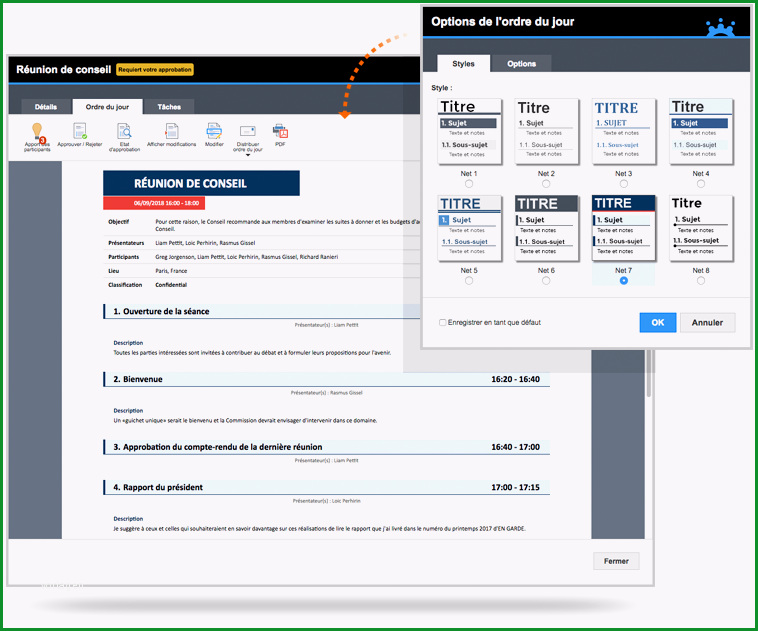Click the agenda vertical scrollbar
Screen dimensions: 758x631
648,373
